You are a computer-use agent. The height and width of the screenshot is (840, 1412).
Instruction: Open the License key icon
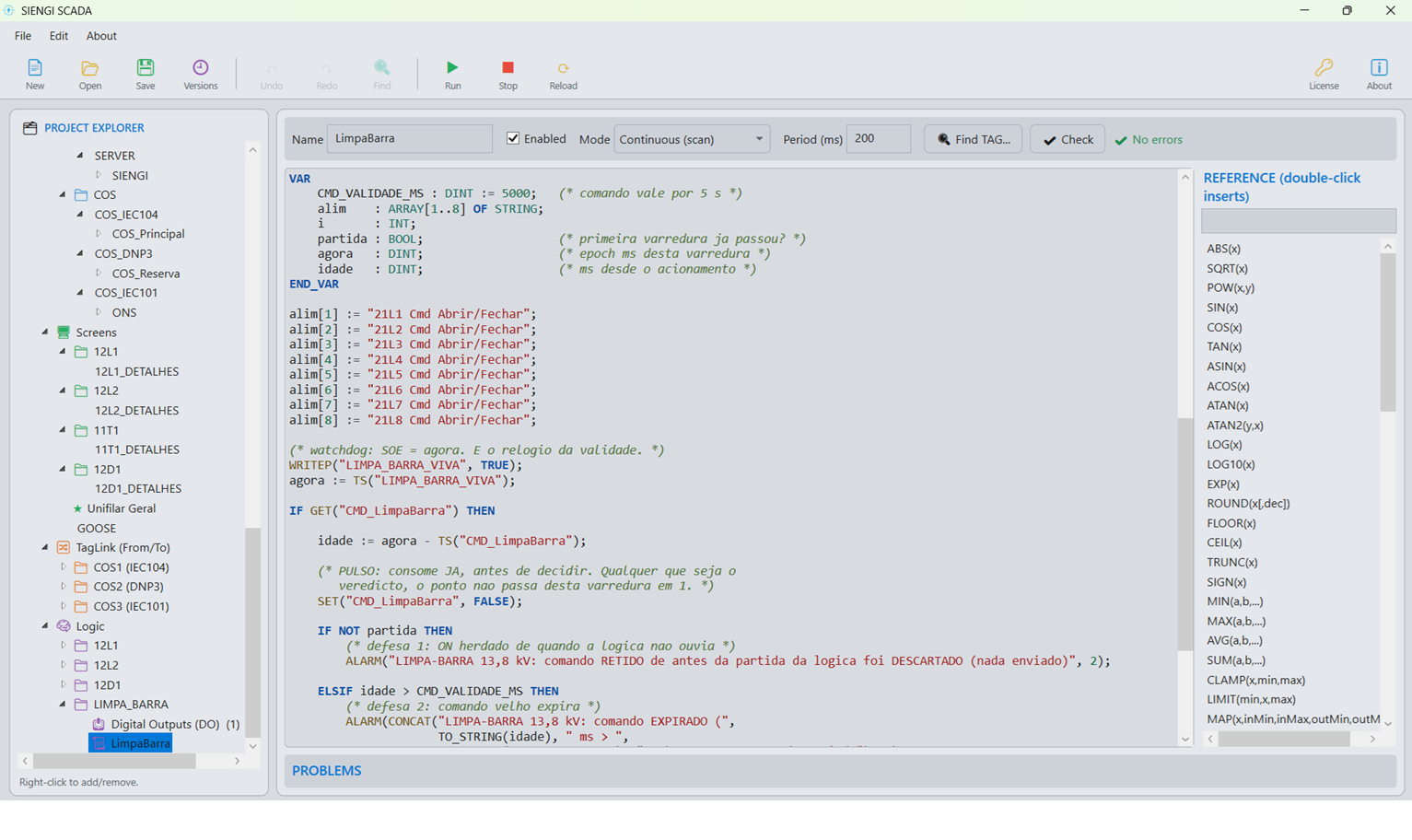tap(1324, 67)
